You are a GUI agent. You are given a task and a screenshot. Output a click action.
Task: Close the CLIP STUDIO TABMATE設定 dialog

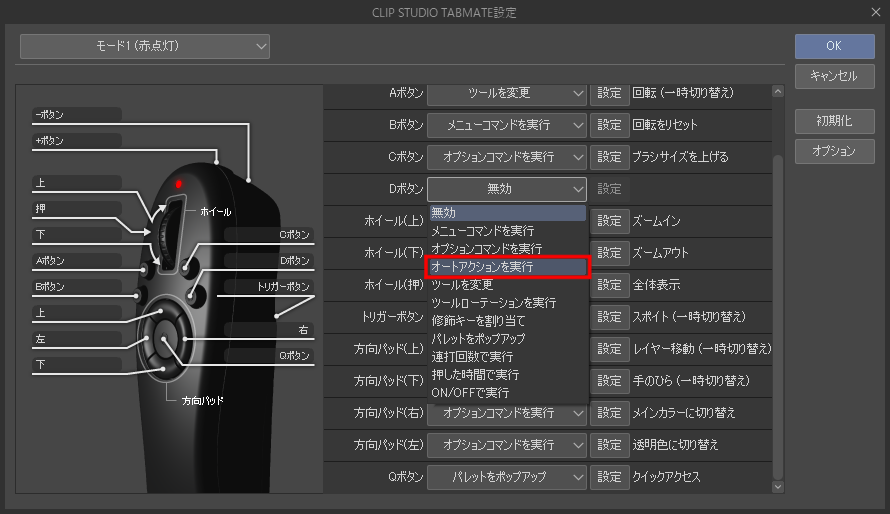(x=876, y=12)
